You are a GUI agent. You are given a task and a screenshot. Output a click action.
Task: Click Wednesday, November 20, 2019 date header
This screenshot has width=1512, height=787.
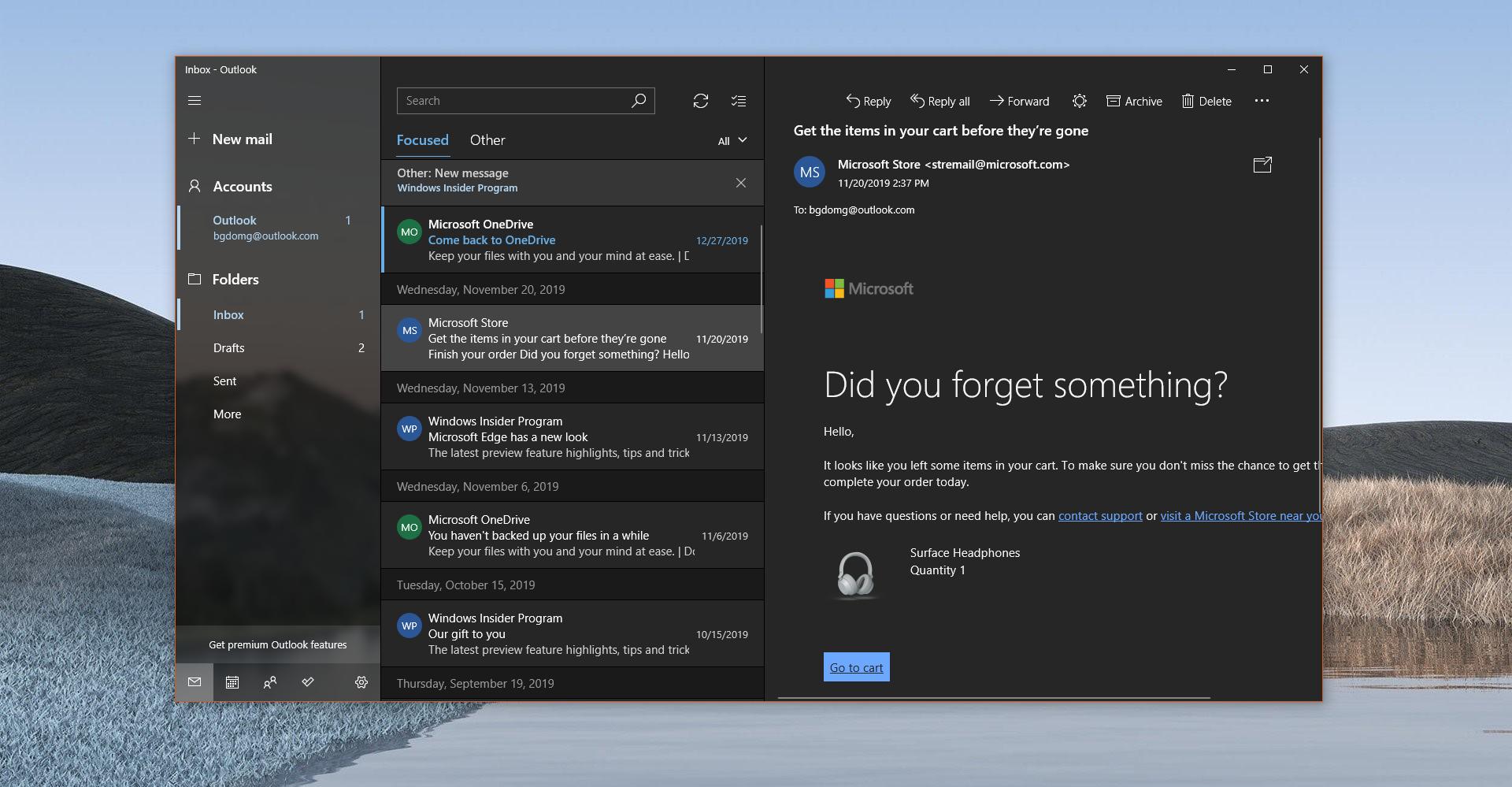(x=572, y=289)
